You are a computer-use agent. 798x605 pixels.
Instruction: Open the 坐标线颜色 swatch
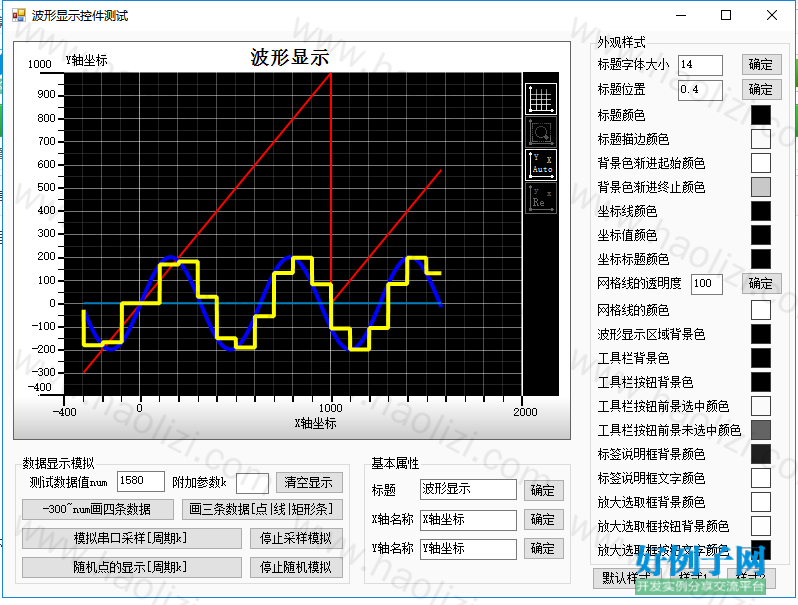click(761, 211)
